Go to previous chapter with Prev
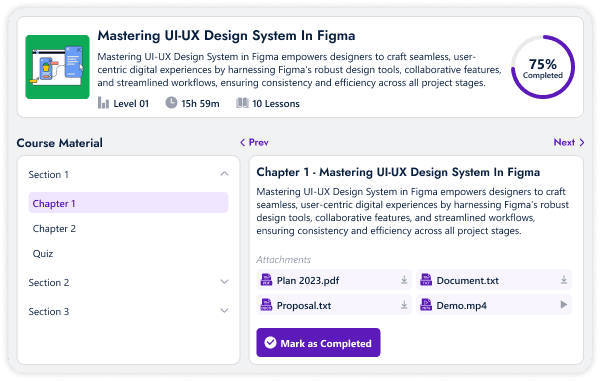This screenshot has width=600, height=381. point(254,142)
